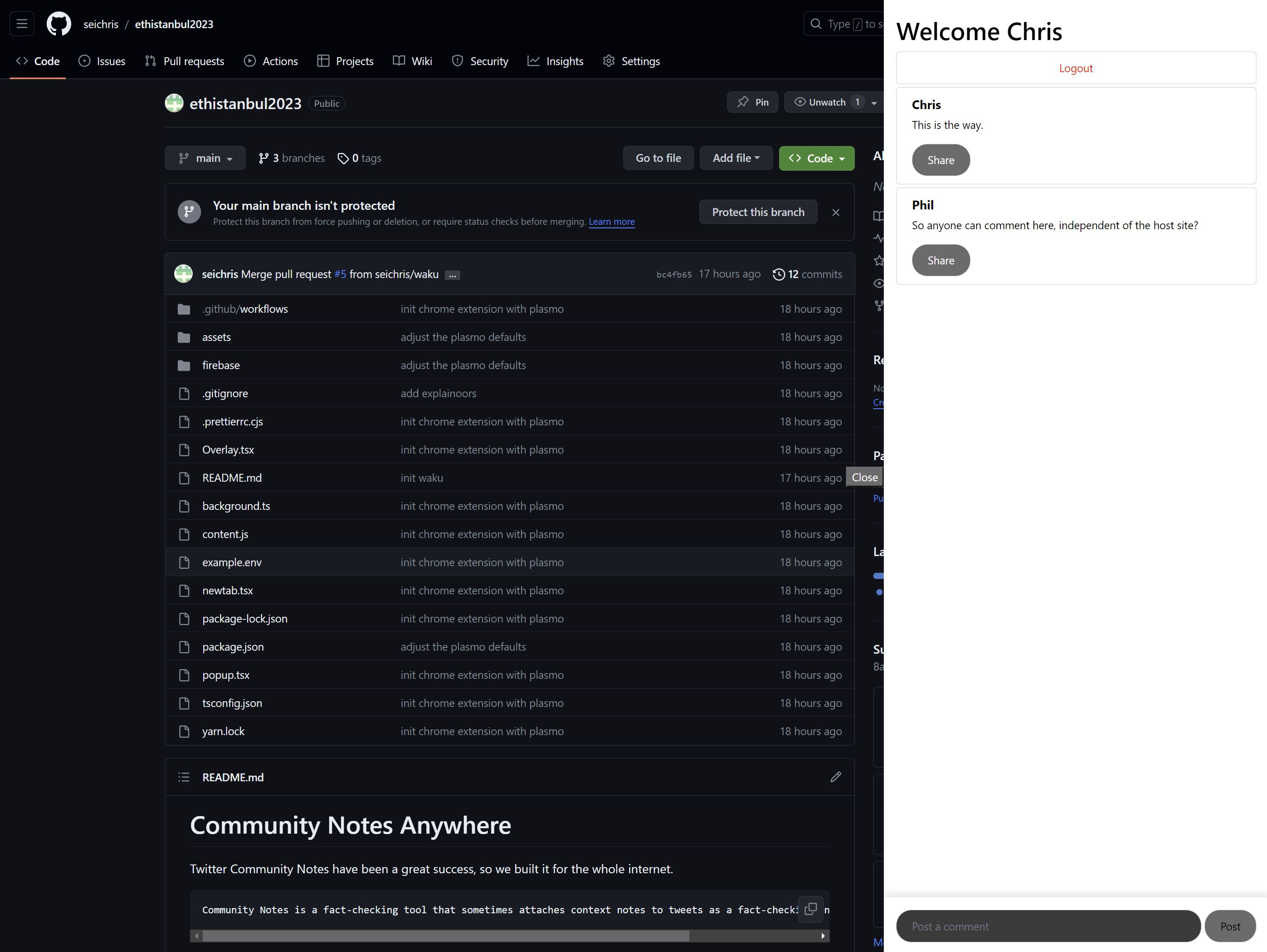
Task: Dismiss the branch protection banner
Action: pos(836,212)
